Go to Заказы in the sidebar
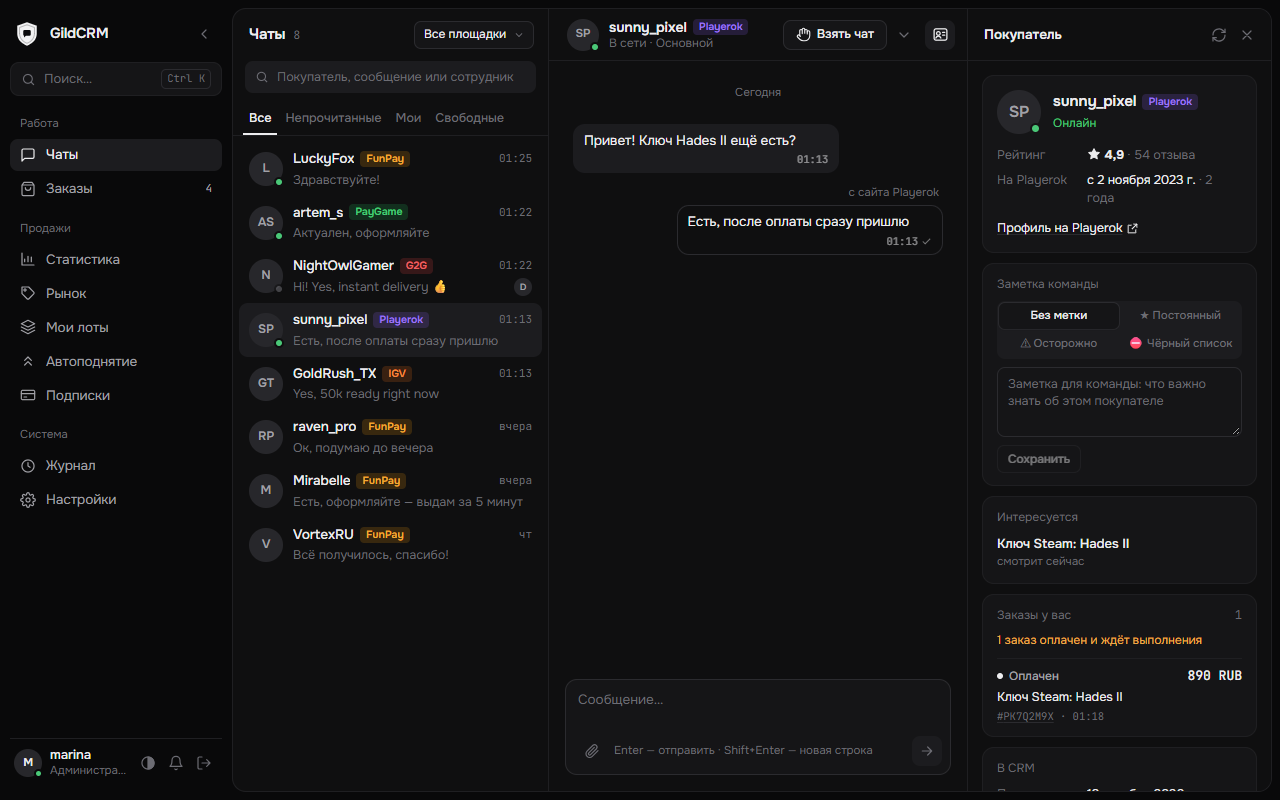Screen dimensions: 1280x800 tap(116, 189)
